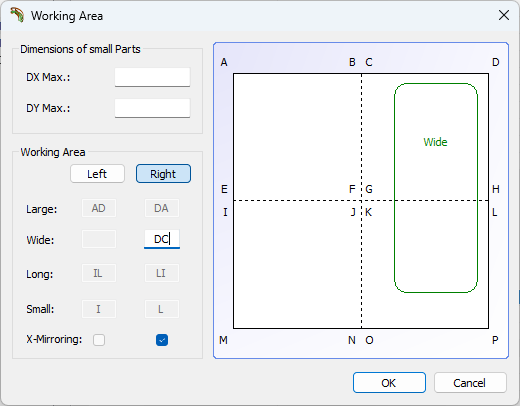This screenshot has height=406, width=520.
Task: Click the empty left Wide field
Action: 99,239
